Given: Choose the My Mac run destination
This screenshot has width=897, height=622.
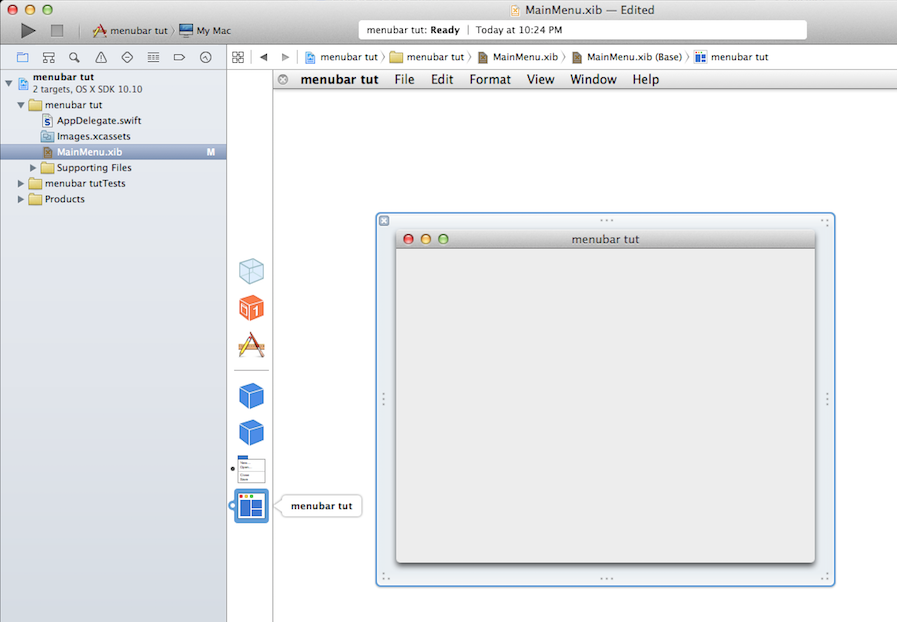Looking at the screenshot, I should [205, 31].
